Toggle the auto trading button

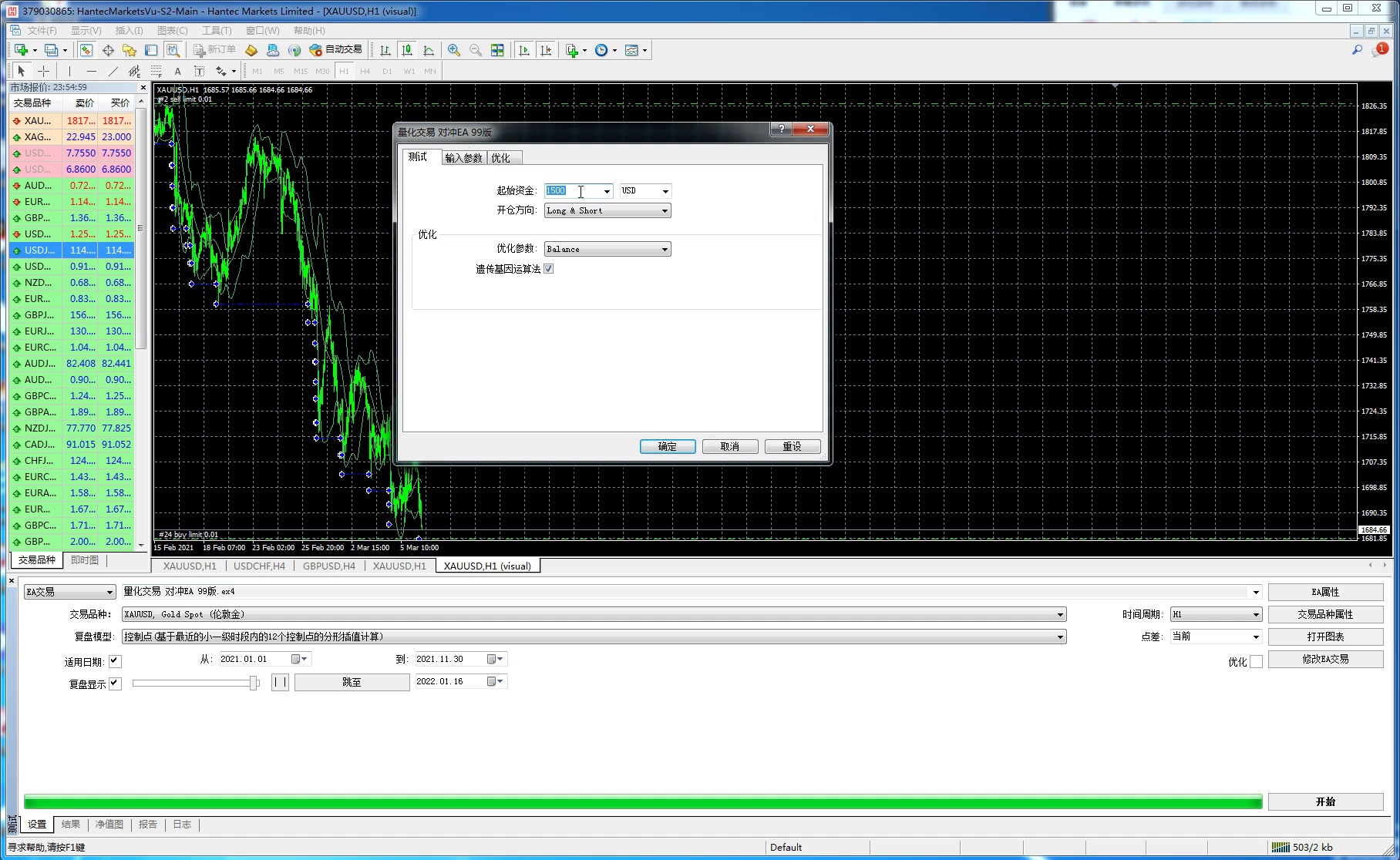[335, 50]
